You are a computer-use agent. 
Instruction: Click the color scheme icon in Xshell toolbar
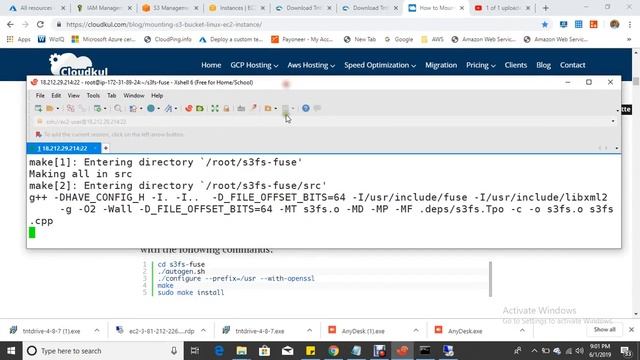coord(133,108)
